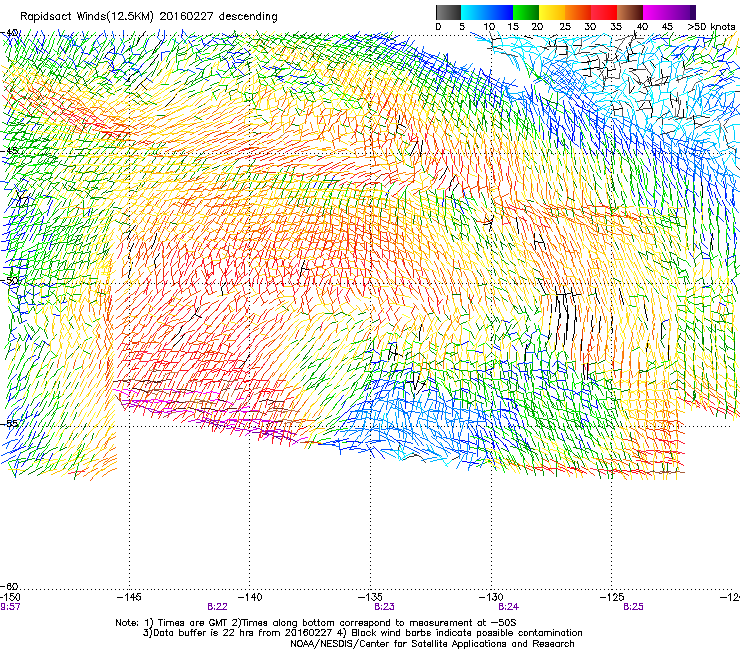740x650 pixels.
Task: Click the '-60' latitude axis label
Action: (x=9, y=586)
